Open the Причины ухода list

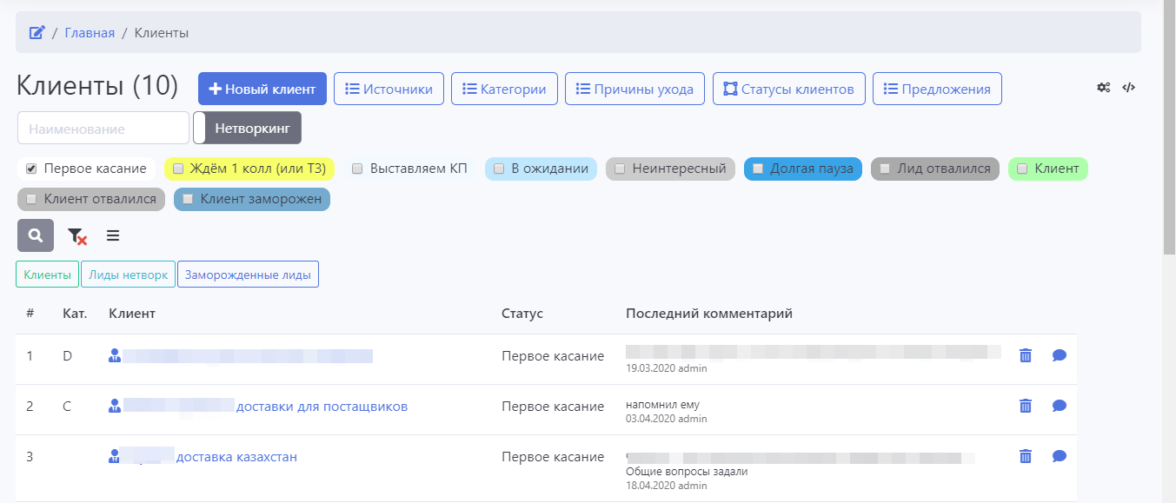(635, 89)
